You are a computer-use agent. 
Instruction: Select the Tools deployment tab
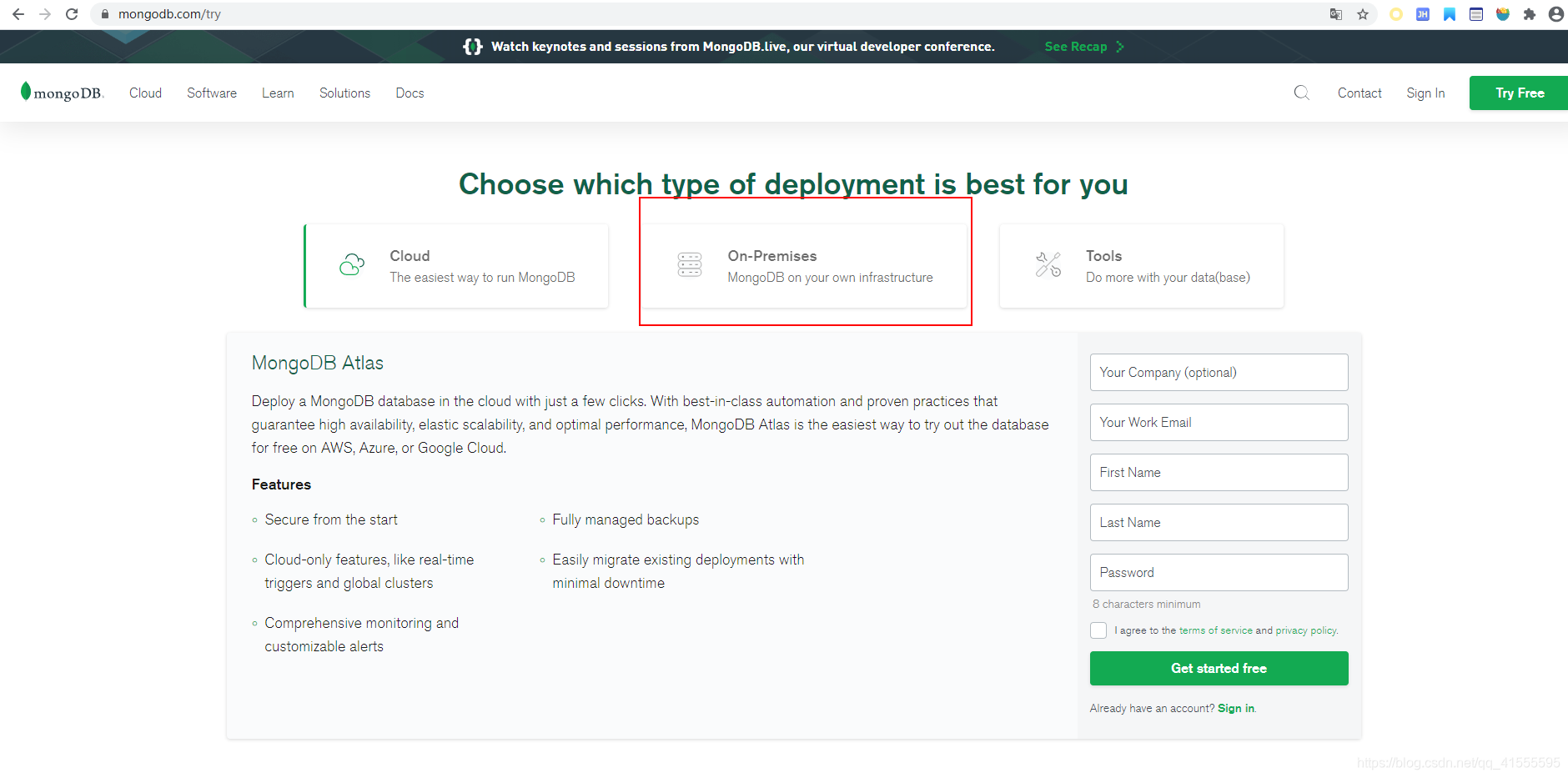click(1141, 266)
